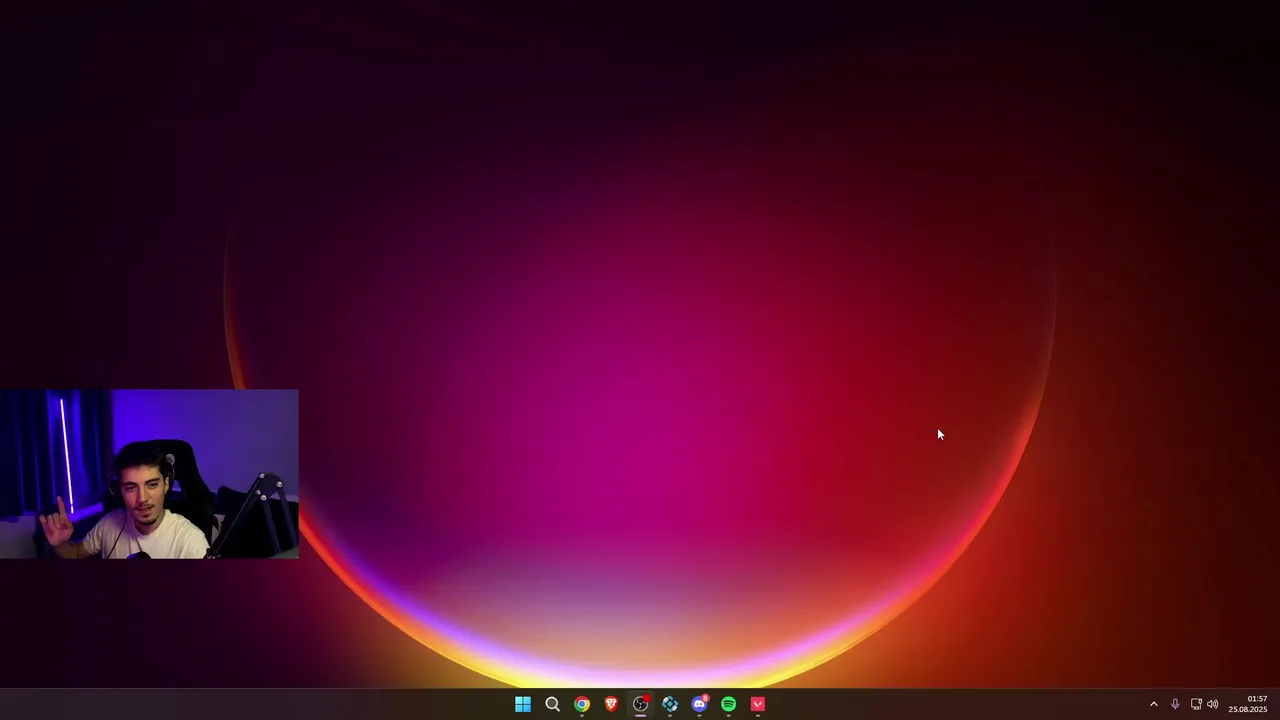Open Discord from the taskbar
1280x720 pixels.
coord(700,704)
